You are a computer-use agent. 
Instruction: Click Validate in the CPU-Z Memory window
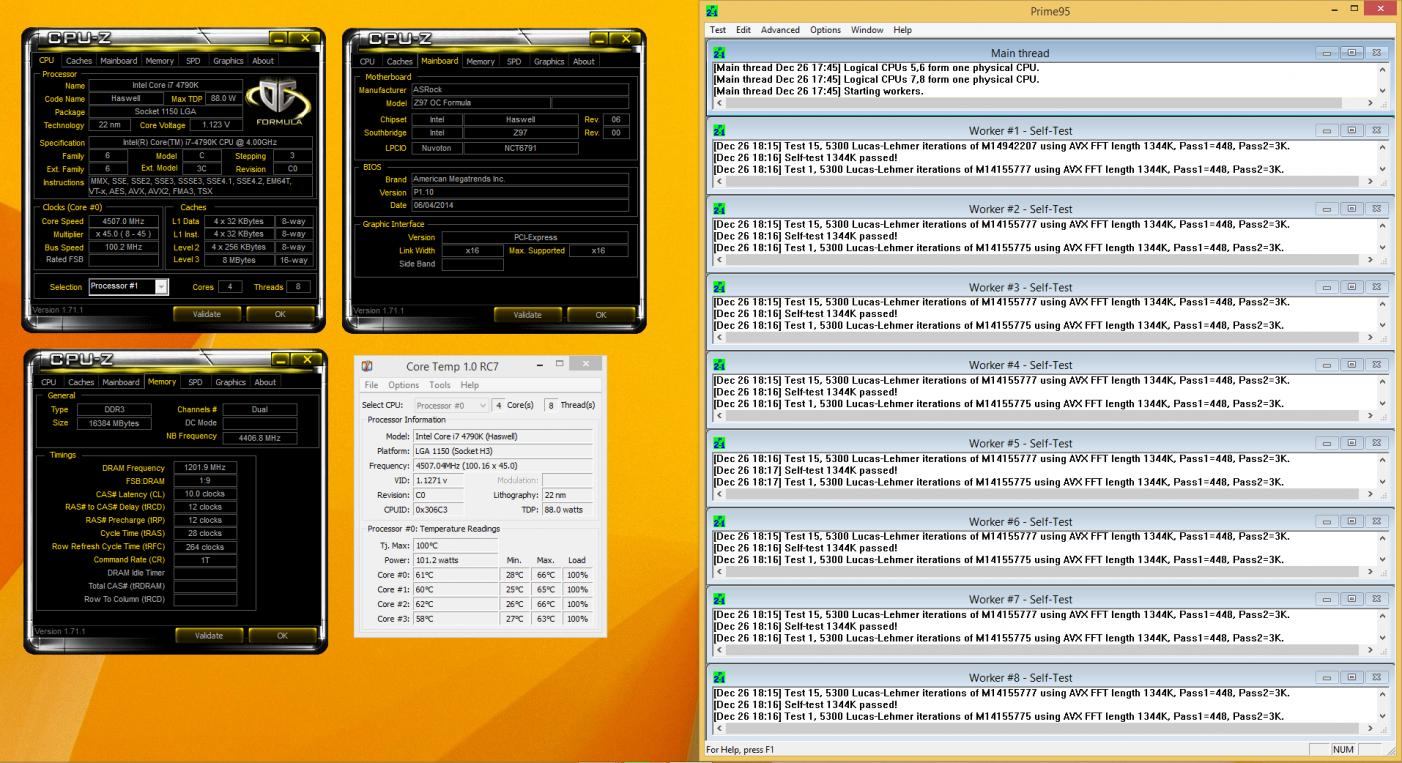coord(209,635)
